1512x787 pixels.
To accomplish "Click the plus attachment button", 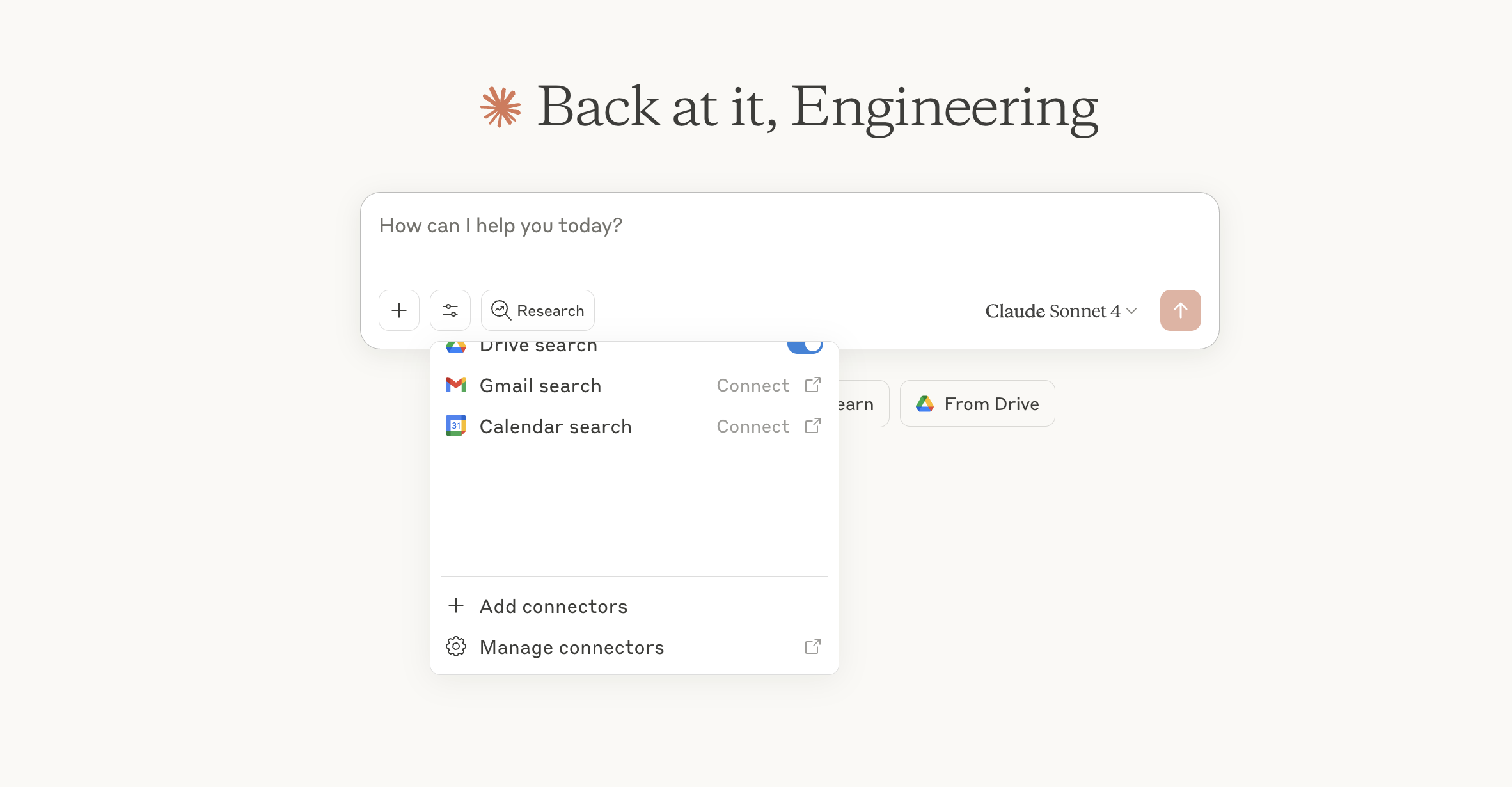I will pos(399,310).
